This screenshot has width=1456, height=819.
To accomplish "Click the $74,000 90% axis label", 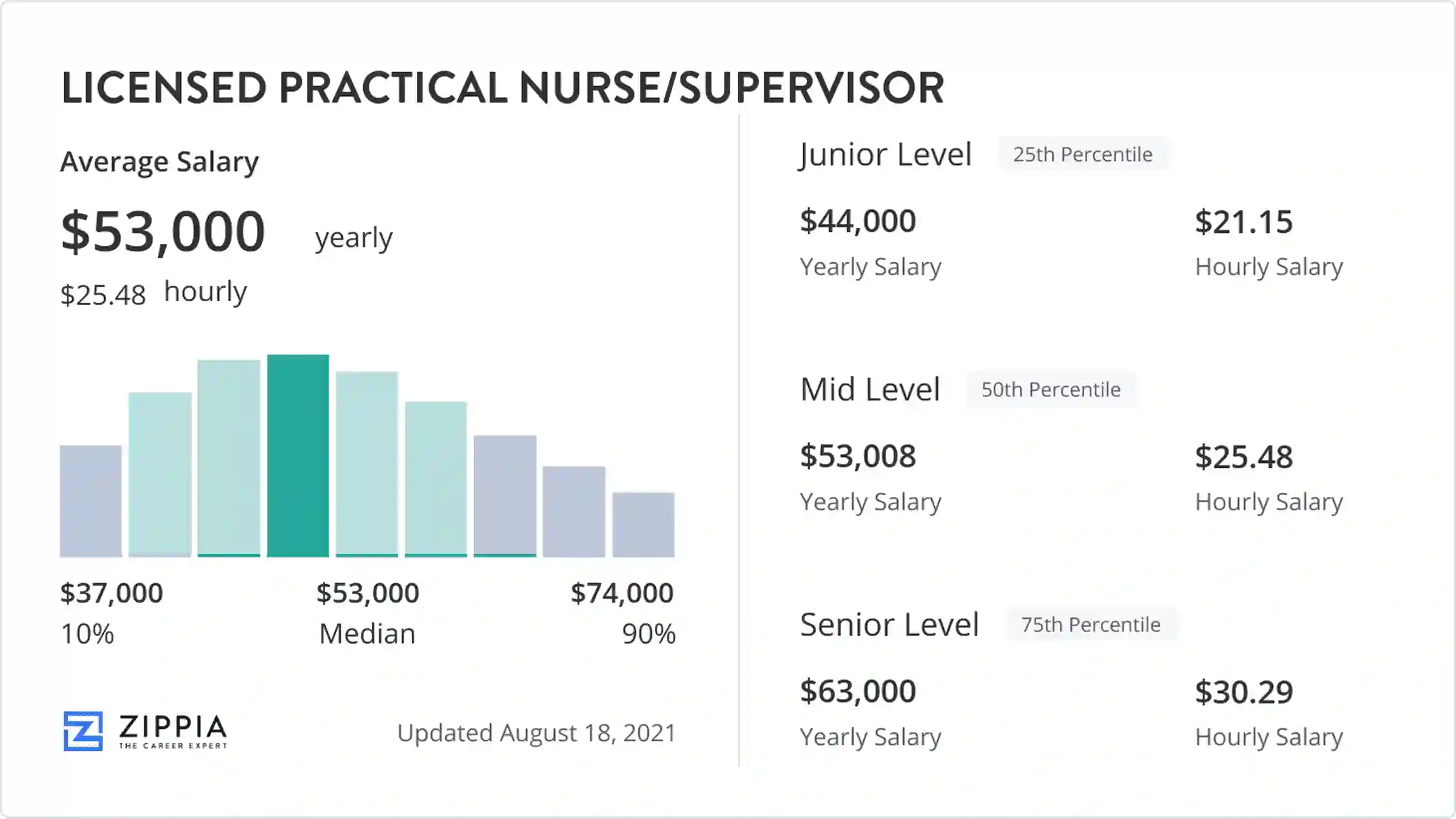I will click(x=622, y=593).
